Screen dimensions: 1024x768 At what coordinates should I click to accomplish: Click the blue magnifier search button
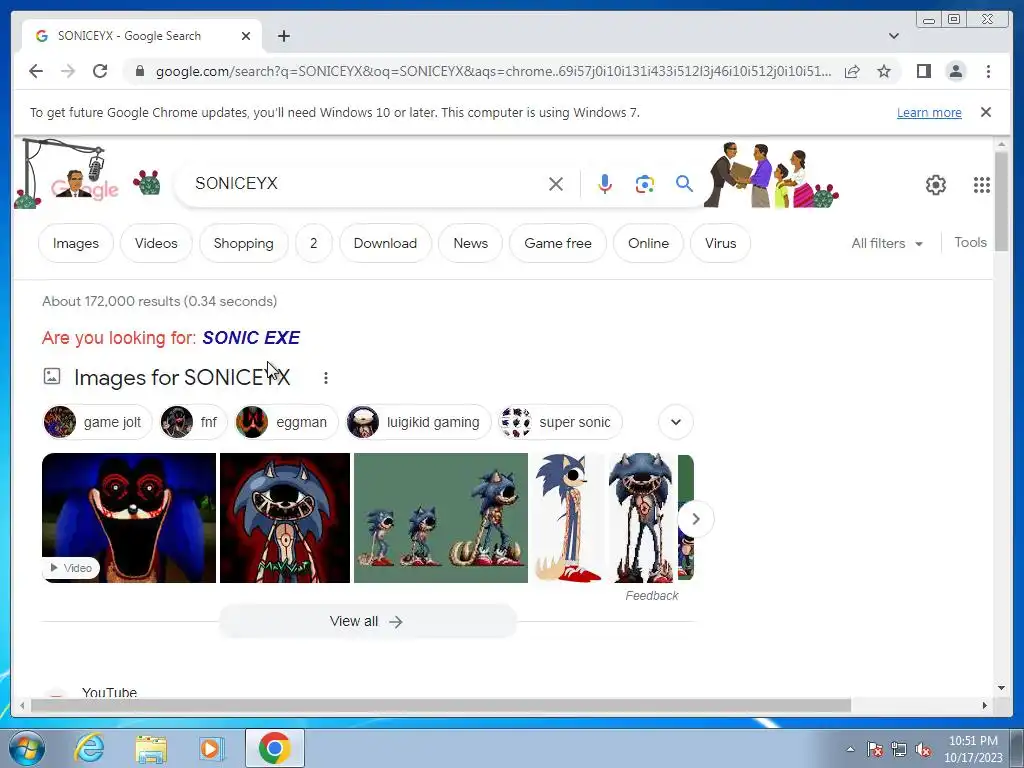click(x=684, y=184)
